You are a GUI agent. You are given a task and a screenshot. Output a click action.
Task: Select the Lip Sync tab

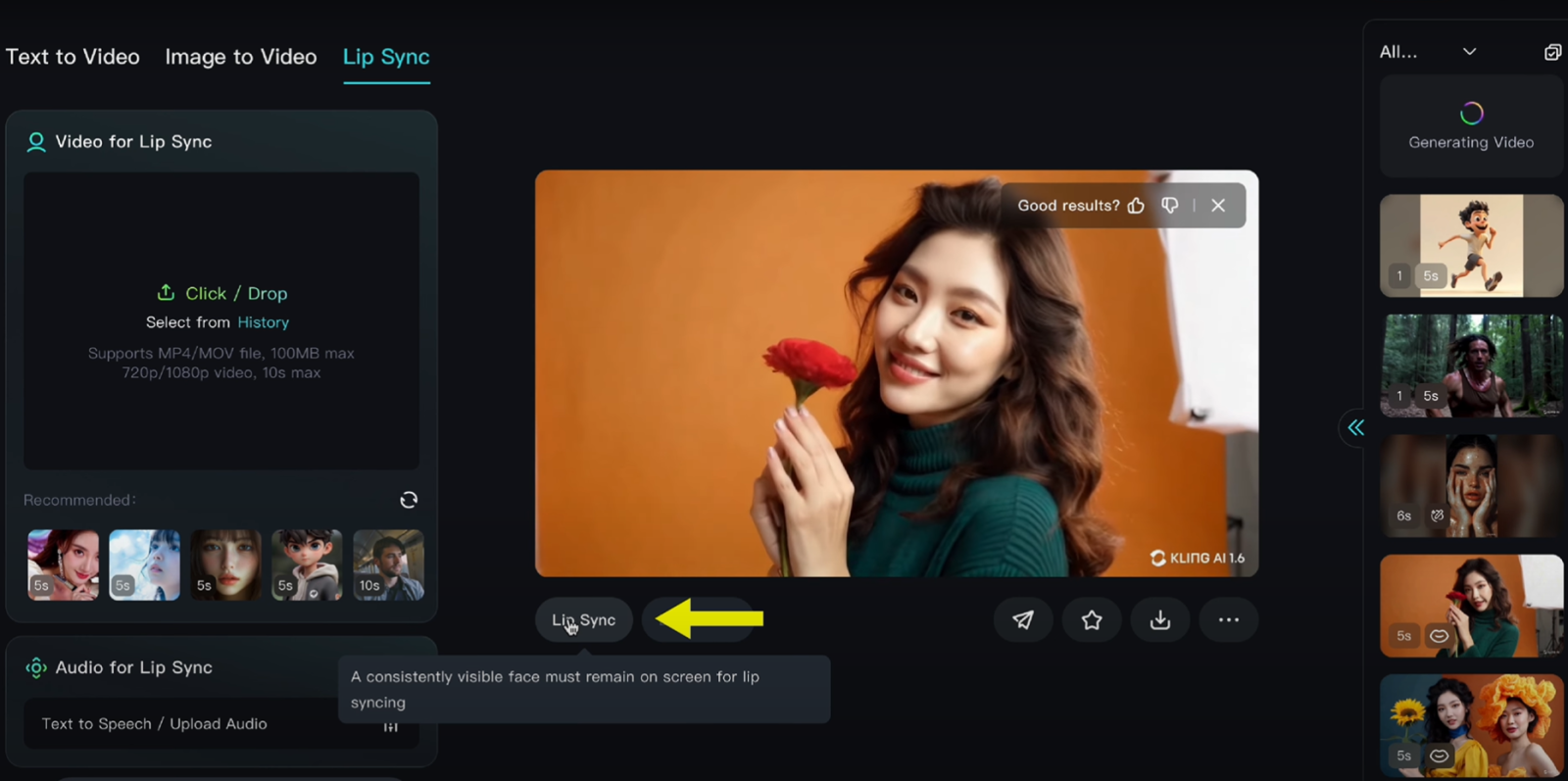(x=386, y=57)
